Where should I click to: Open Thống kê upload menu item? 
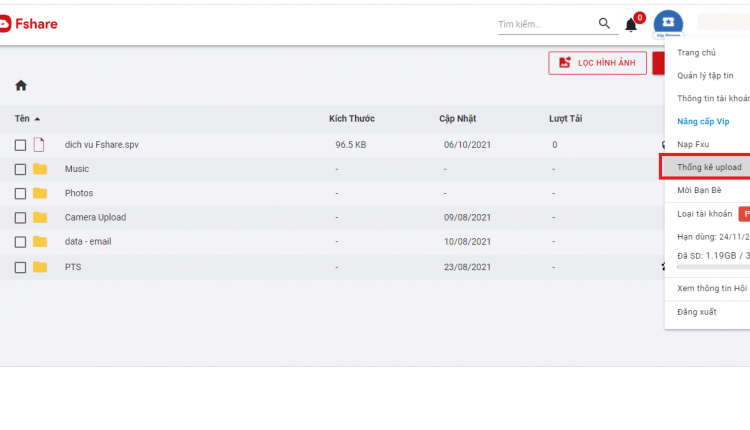pos(707,167)
